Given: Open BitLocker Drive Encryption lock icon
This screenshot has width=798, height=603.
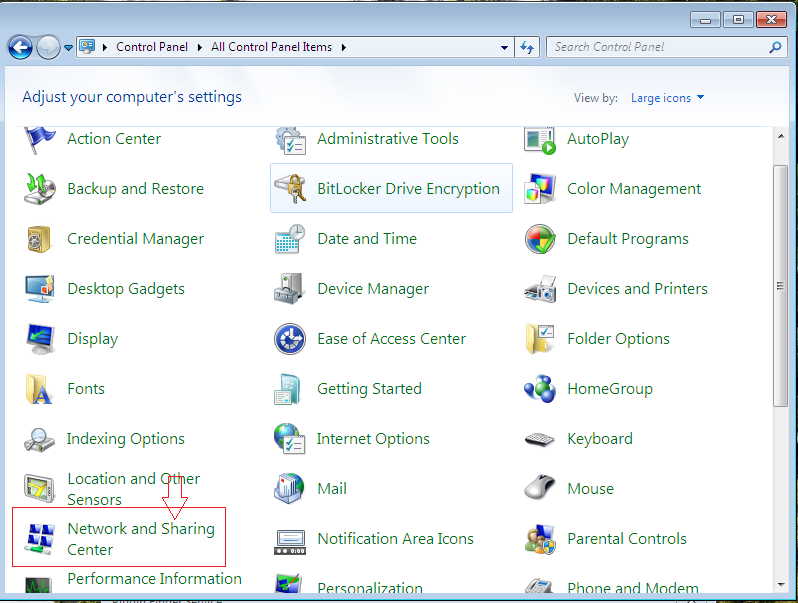Looking at the screenshot, I should coord(290,189).
